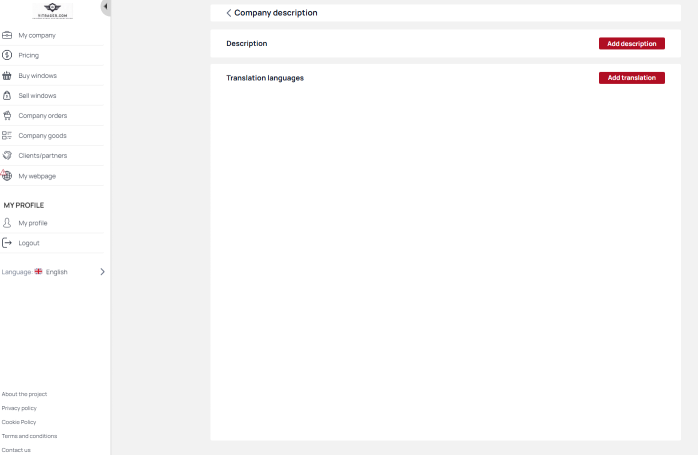698x455 pixels.
Task: Click the logout arrow icon
Action: (x=7, y=243)
